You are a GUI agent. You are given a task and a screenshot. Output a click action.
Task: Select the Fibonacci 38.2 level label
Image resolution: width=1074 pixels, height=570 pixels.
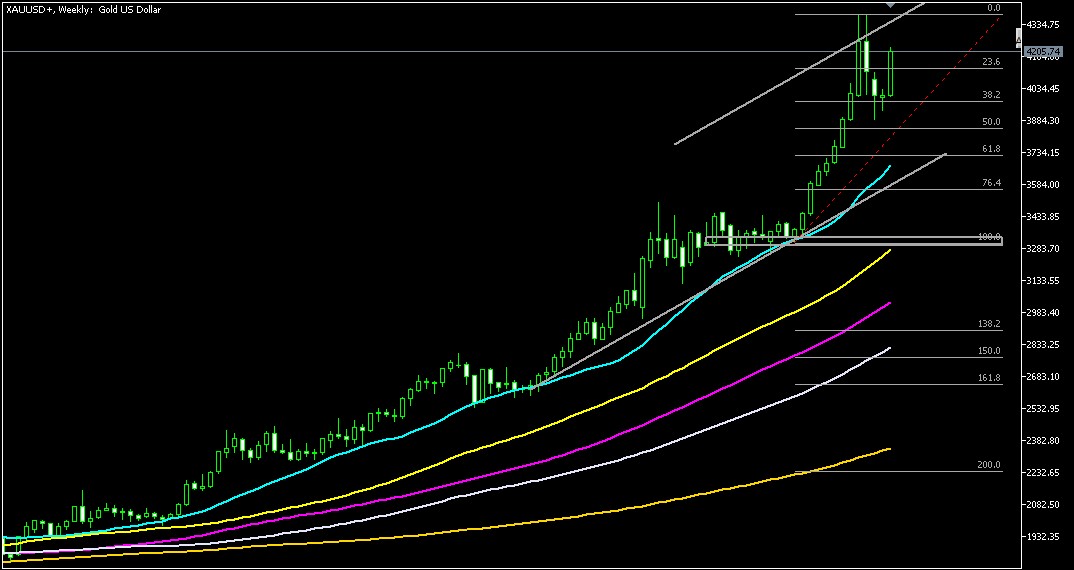click(990, 95)
